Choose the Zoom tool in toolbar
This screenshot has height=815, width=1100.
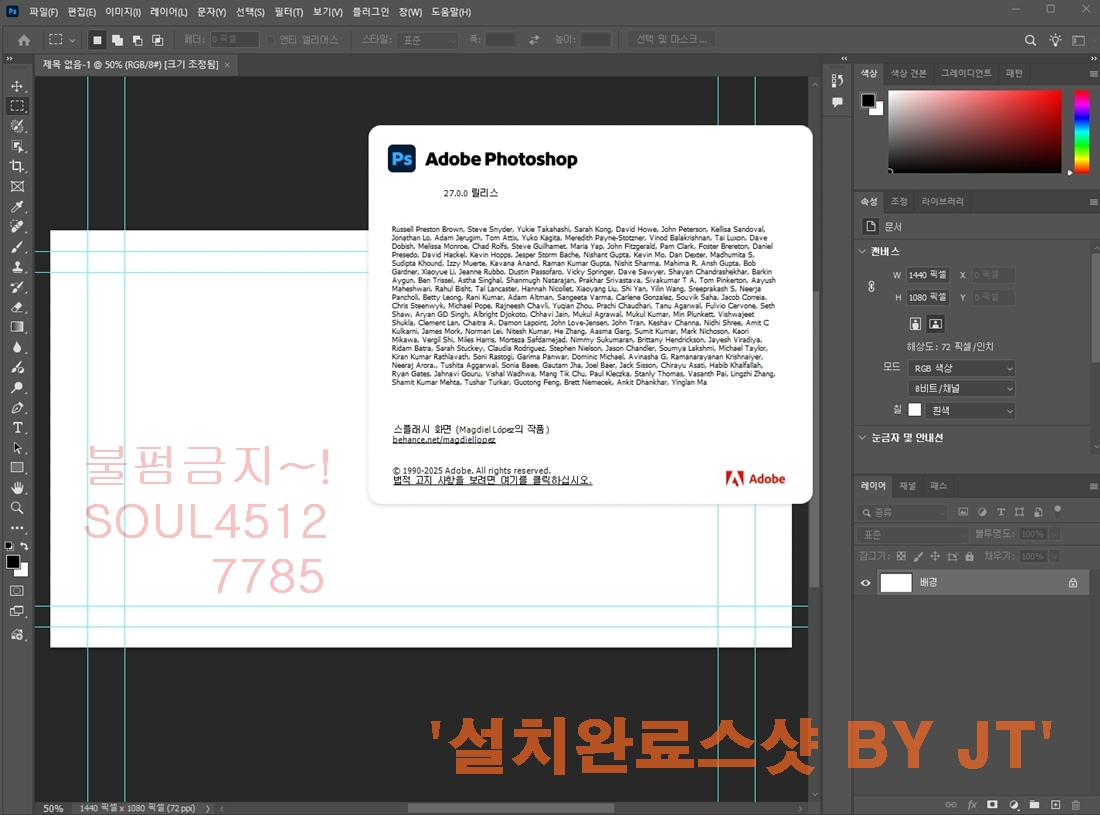pos(17,508)
